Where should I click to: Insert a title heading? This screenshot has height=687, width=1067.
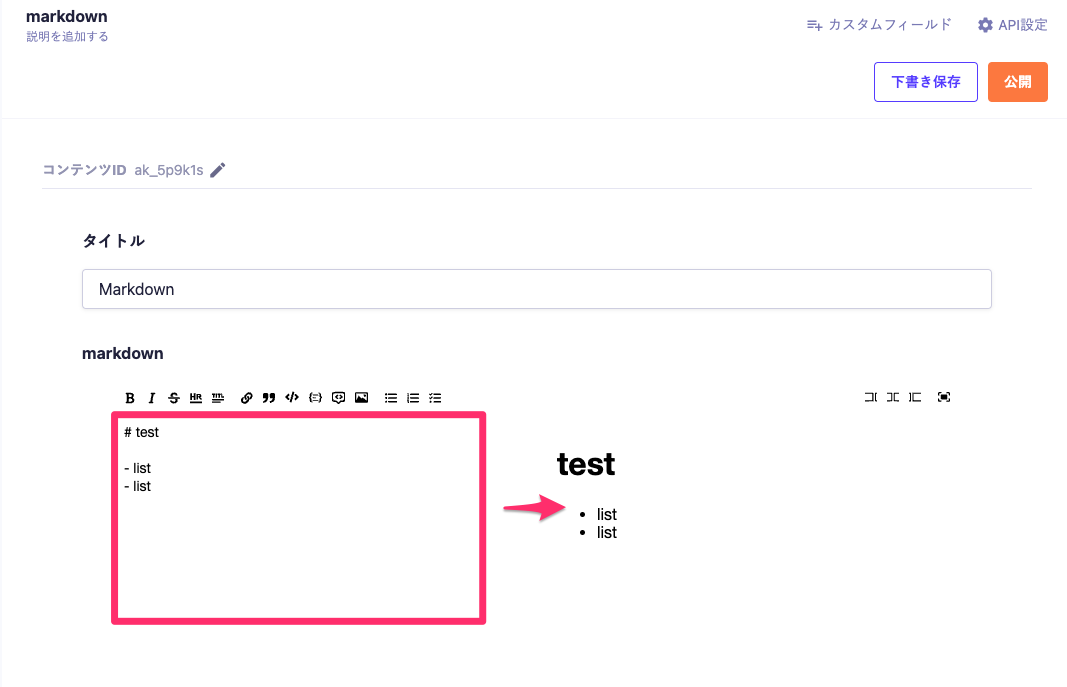[218, 397]
